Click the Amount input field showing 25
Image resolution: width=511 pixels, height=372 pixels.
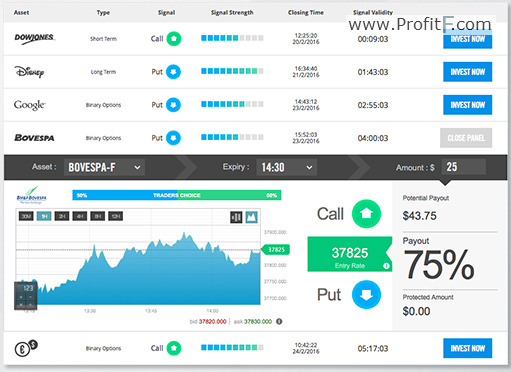(x=464, y=167)
